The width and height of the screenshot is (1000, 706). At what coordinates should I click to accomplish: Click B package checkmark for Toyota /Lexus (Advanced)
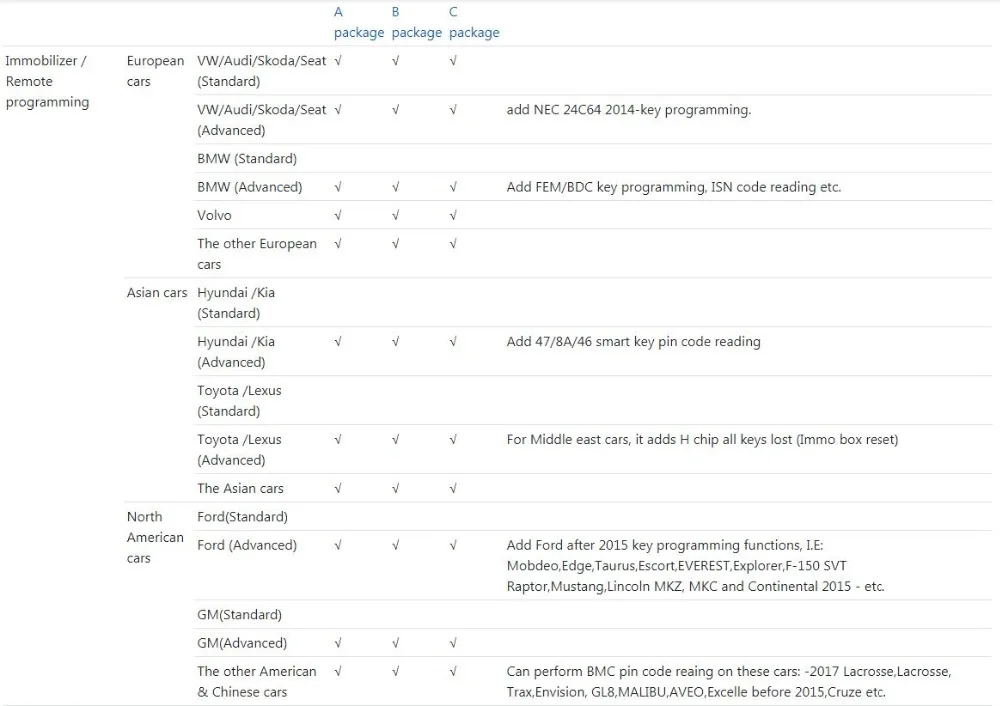coord(395,439)
